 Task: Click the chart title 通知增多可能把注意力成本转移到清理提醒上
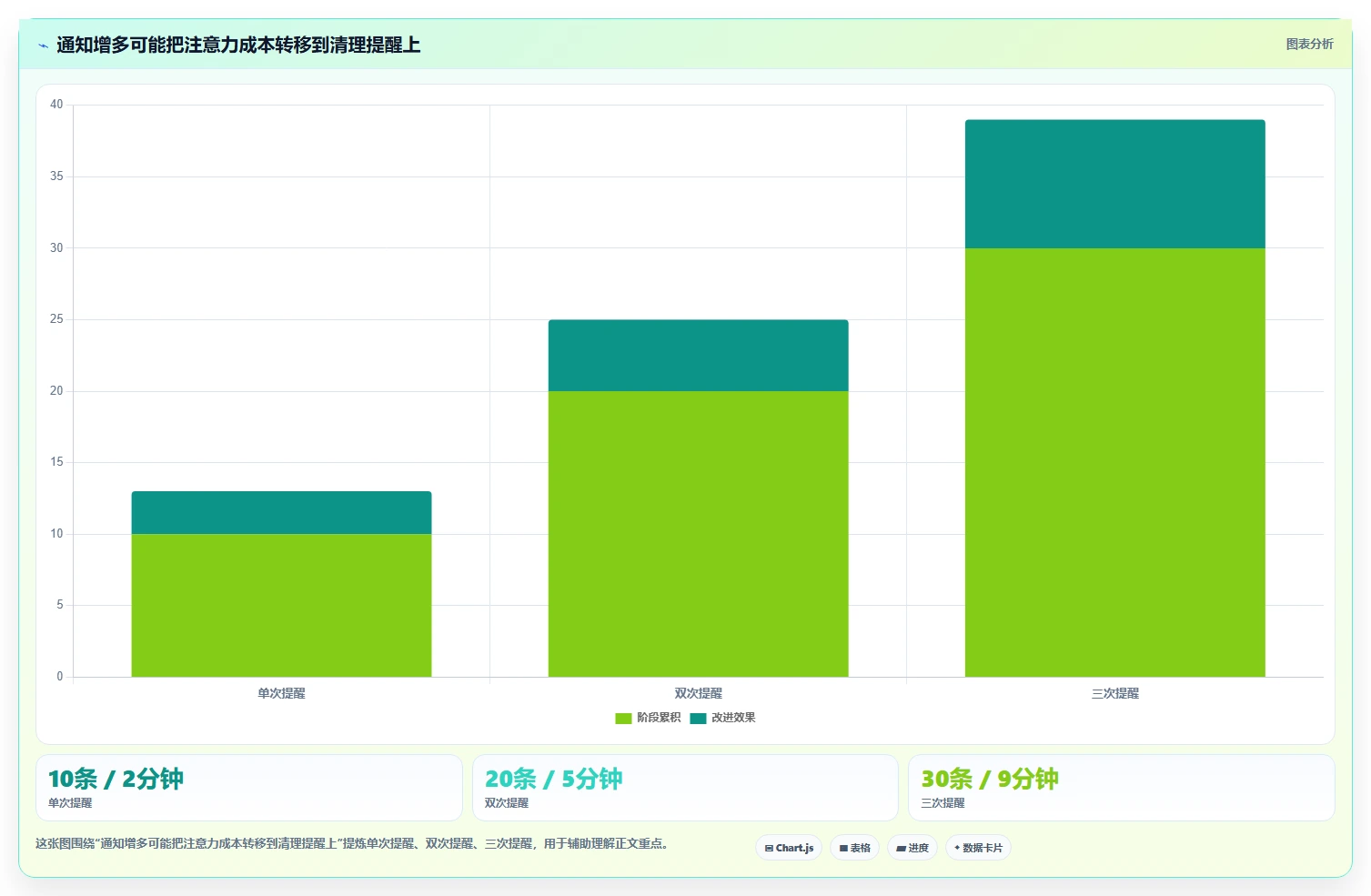(x=238, y=45)
